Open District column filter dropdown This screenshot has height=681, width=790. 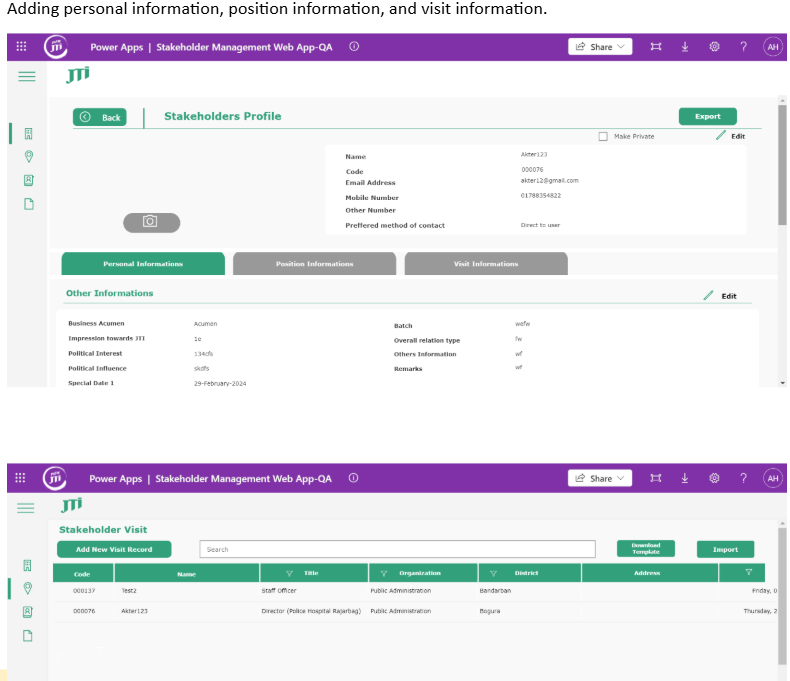[493, 573]
